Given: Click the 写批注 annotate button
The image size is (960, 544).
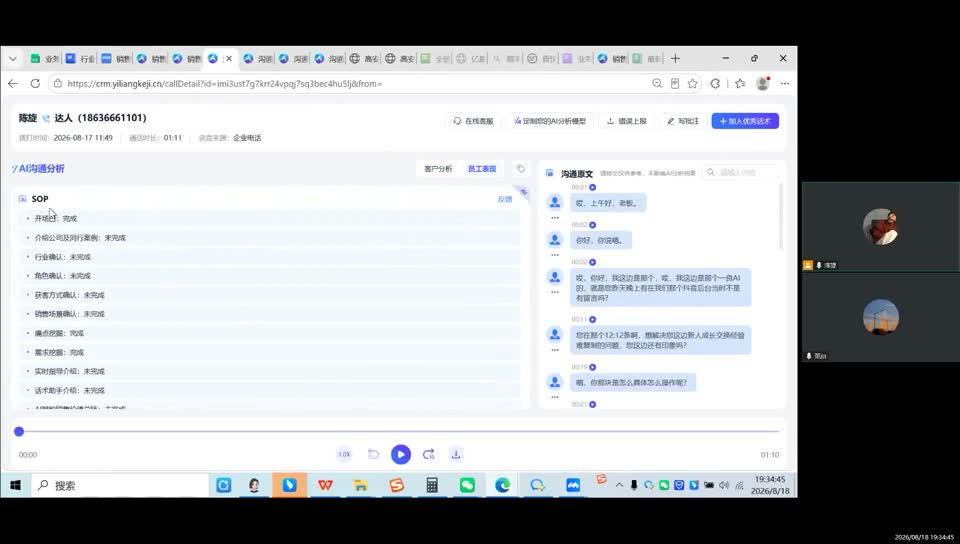Looking at the screenshot, I should (683, 121).
